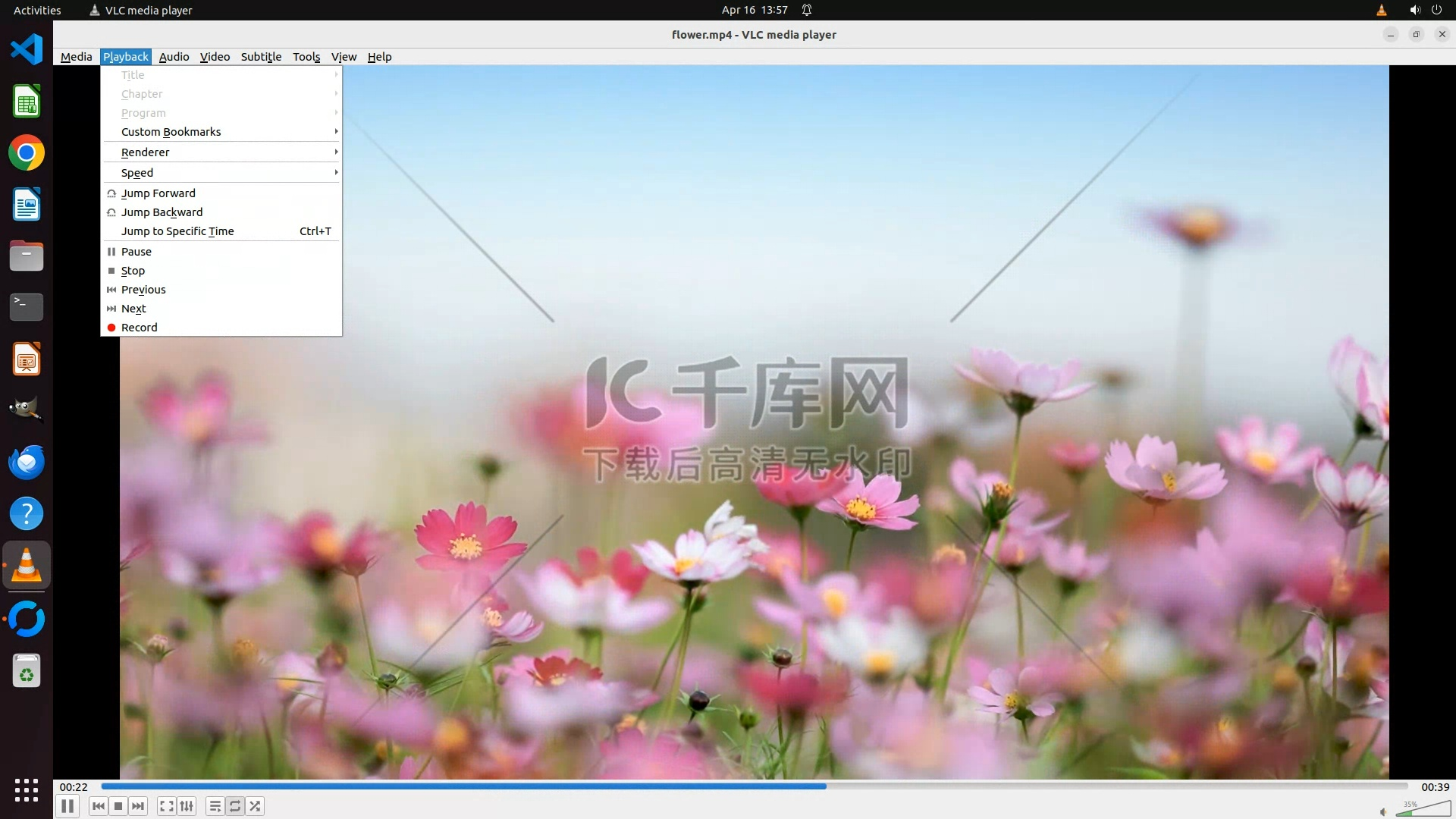
Task: Click the remaining time label 00:39
Action: [1435, 787]
